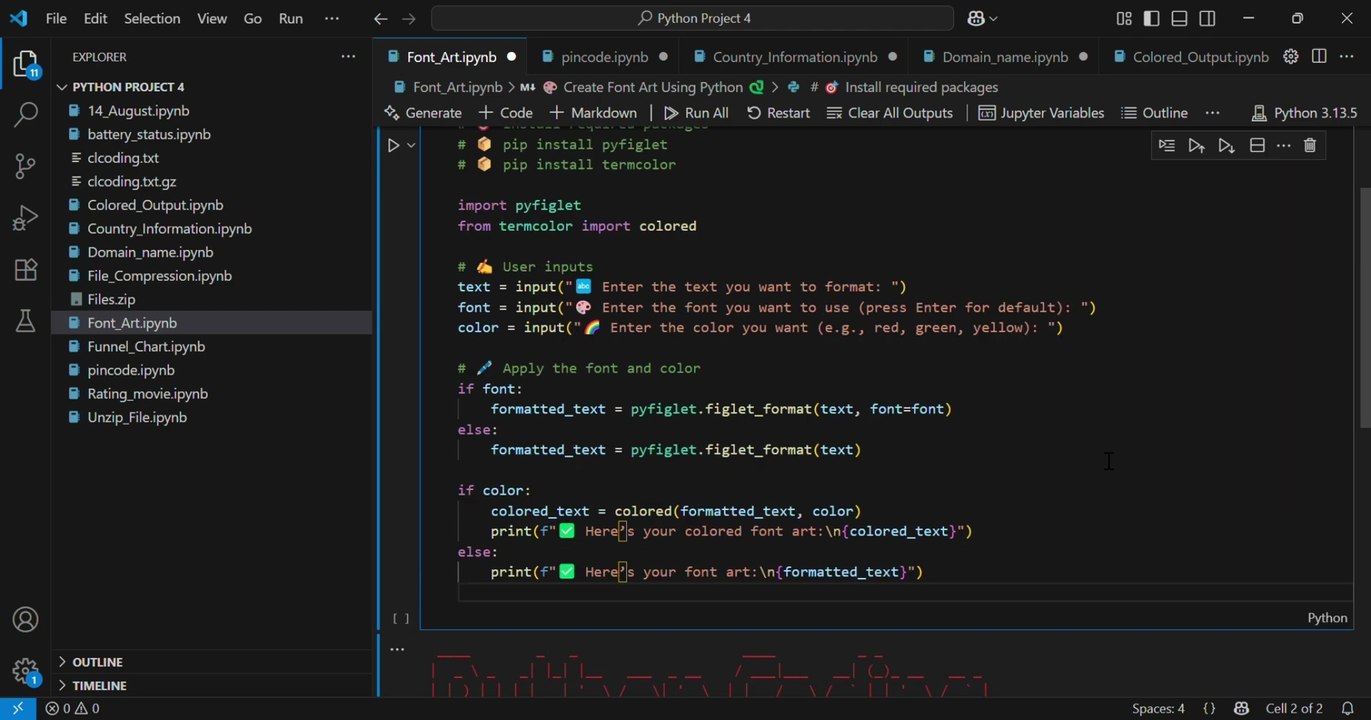The height and width of the screenshot is (720, 1371).
Task: Expand the TIMELINE section
Action: (99, 685)
